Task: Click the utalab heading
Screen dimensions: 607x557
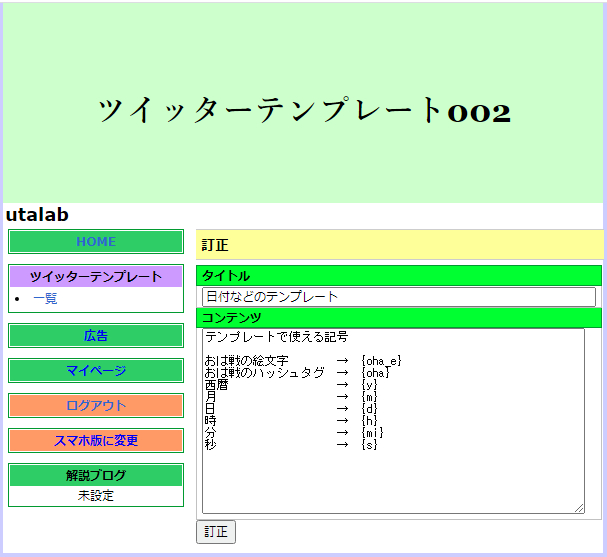Action: pos(37,214)
